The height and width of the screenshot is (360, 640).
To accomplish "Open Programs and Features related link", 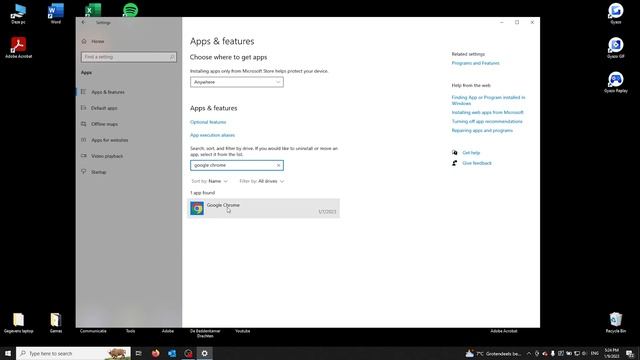I will point(476,63).
